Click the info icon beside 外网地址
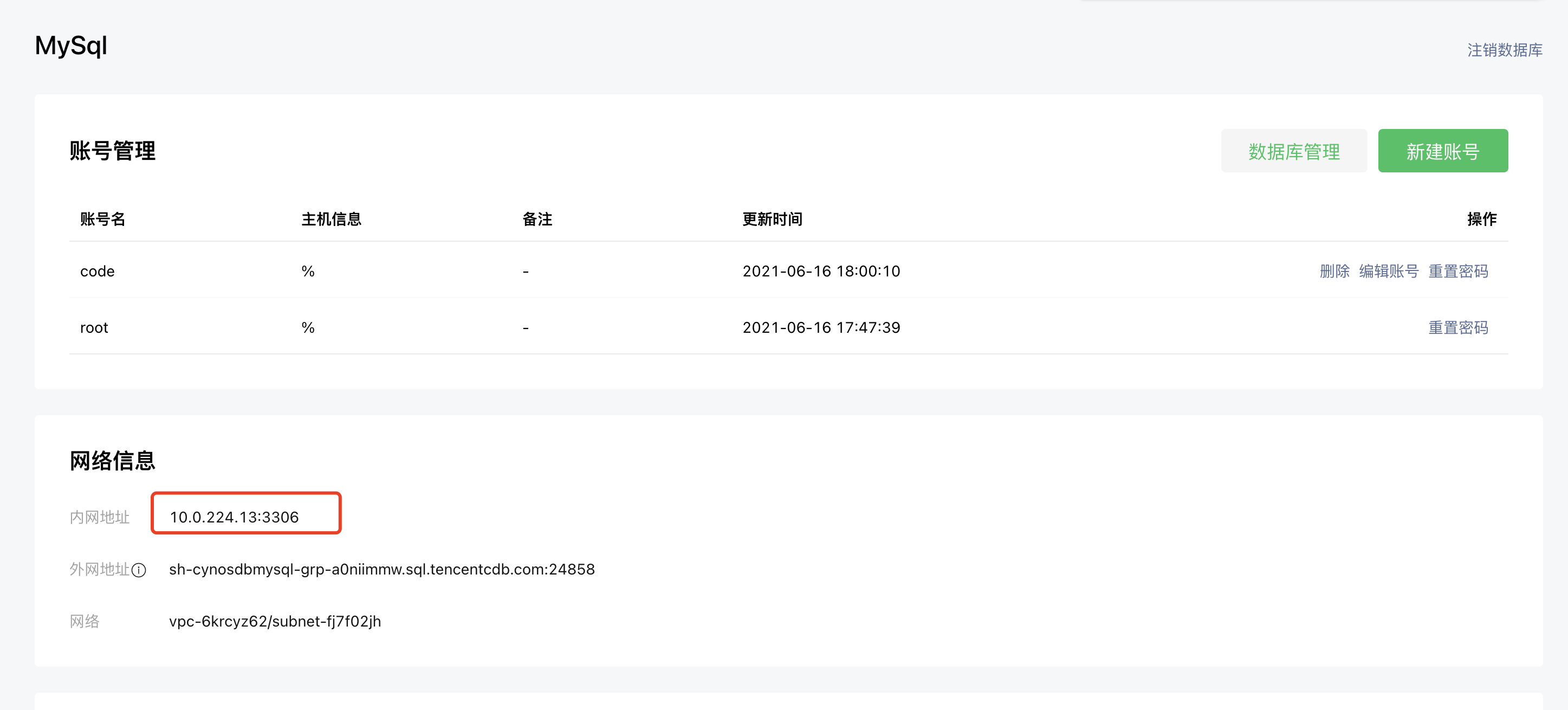This screenshot has height=710, width=1568. click(139, 570)
